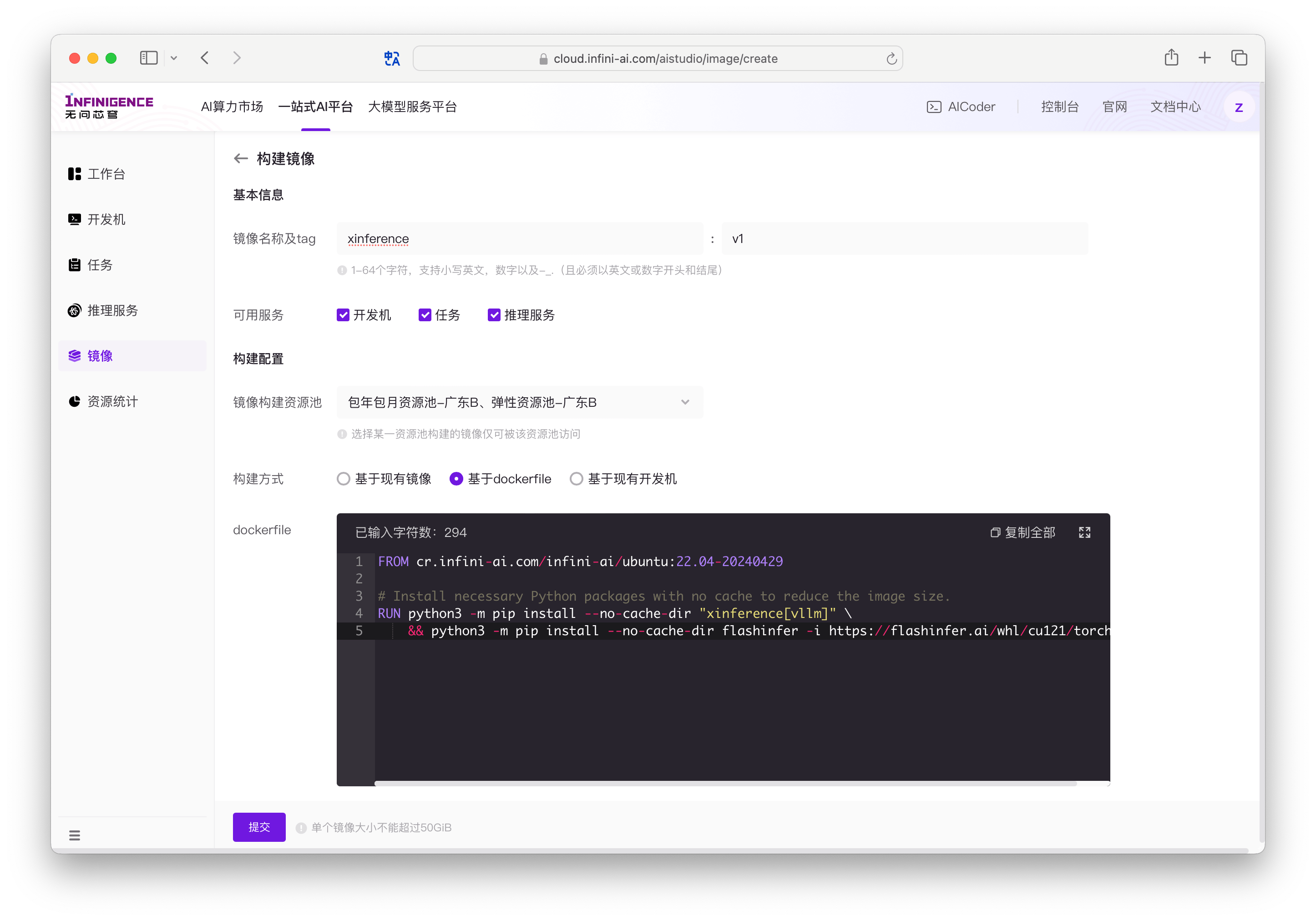Click the resource pool hint info icon

342,434
